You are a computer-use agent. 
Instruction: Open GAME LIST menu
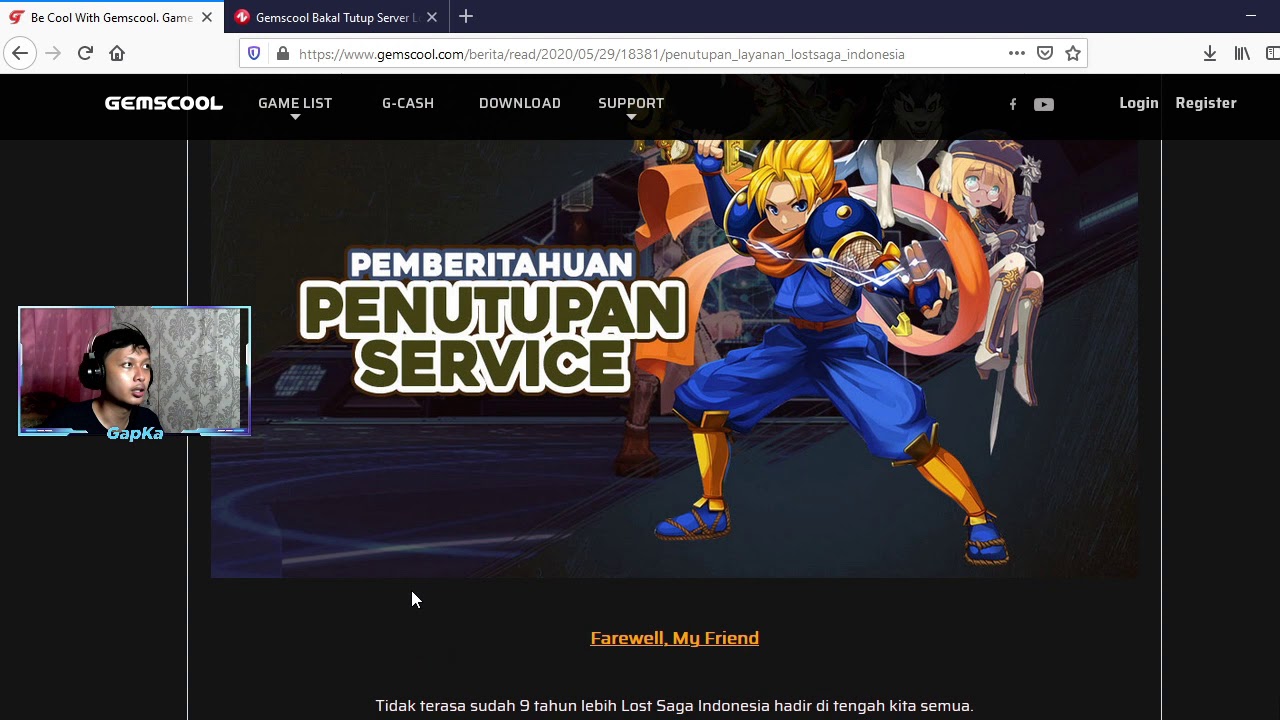pos(295,103)
